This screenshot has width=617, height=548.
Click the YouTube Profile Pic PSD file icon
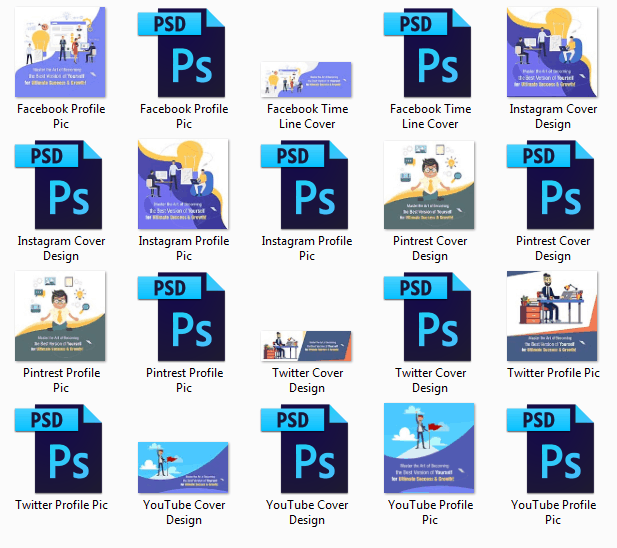553,449
